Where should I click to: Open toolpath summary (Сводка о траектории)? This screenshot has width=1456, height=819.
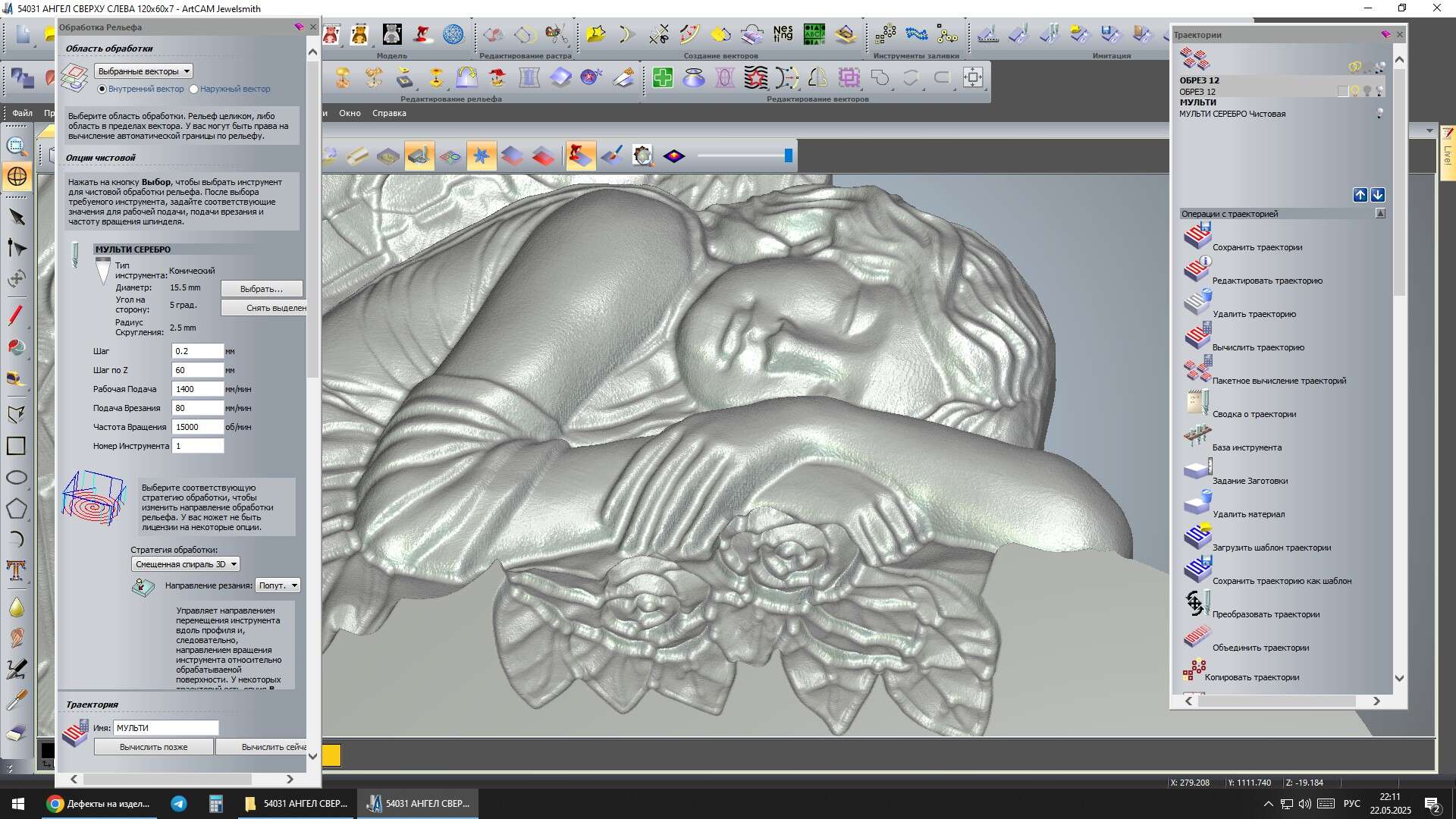(1197, 403)
